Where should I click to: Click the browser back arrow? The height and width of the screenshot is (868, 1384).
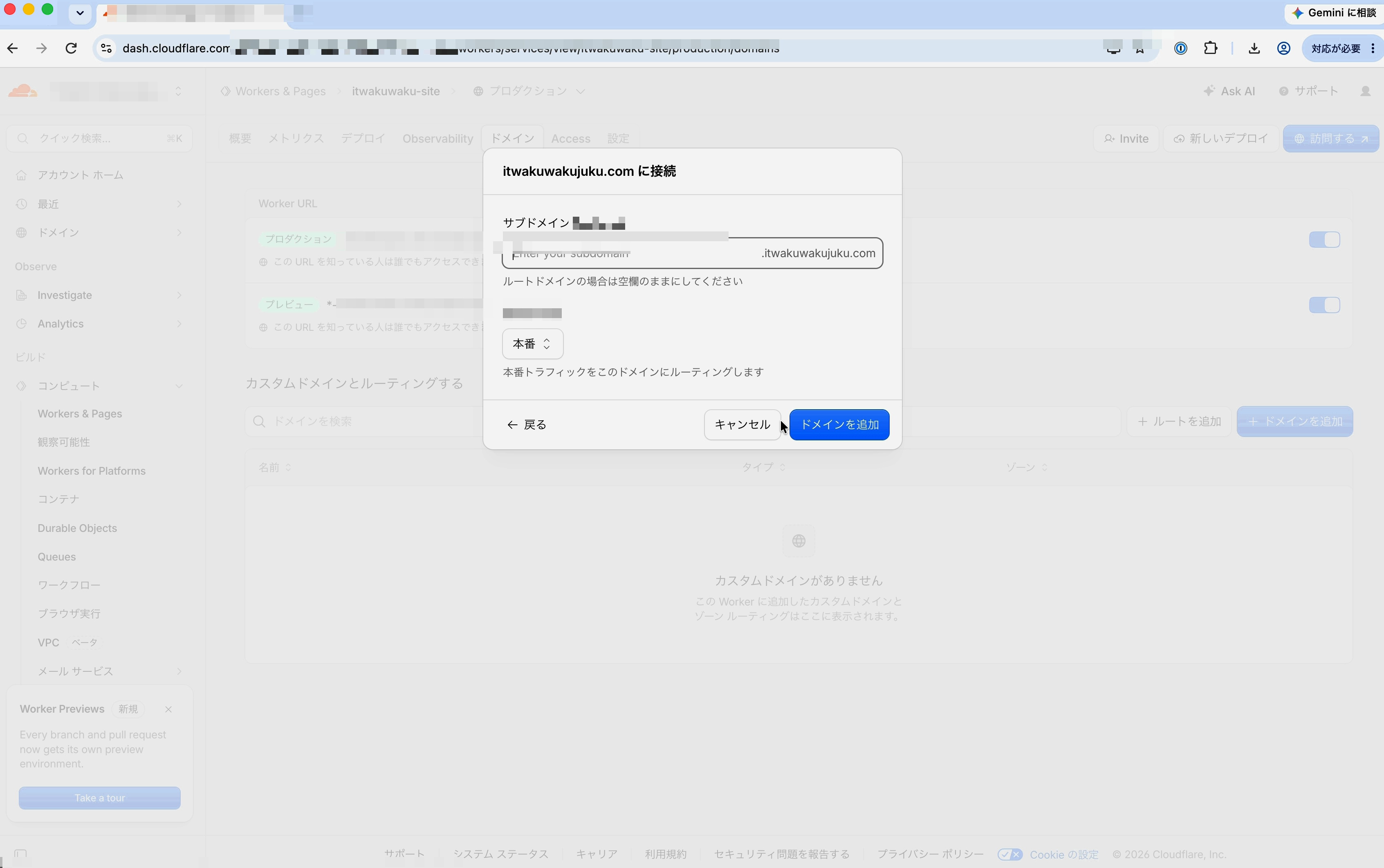tap(13, 48)
